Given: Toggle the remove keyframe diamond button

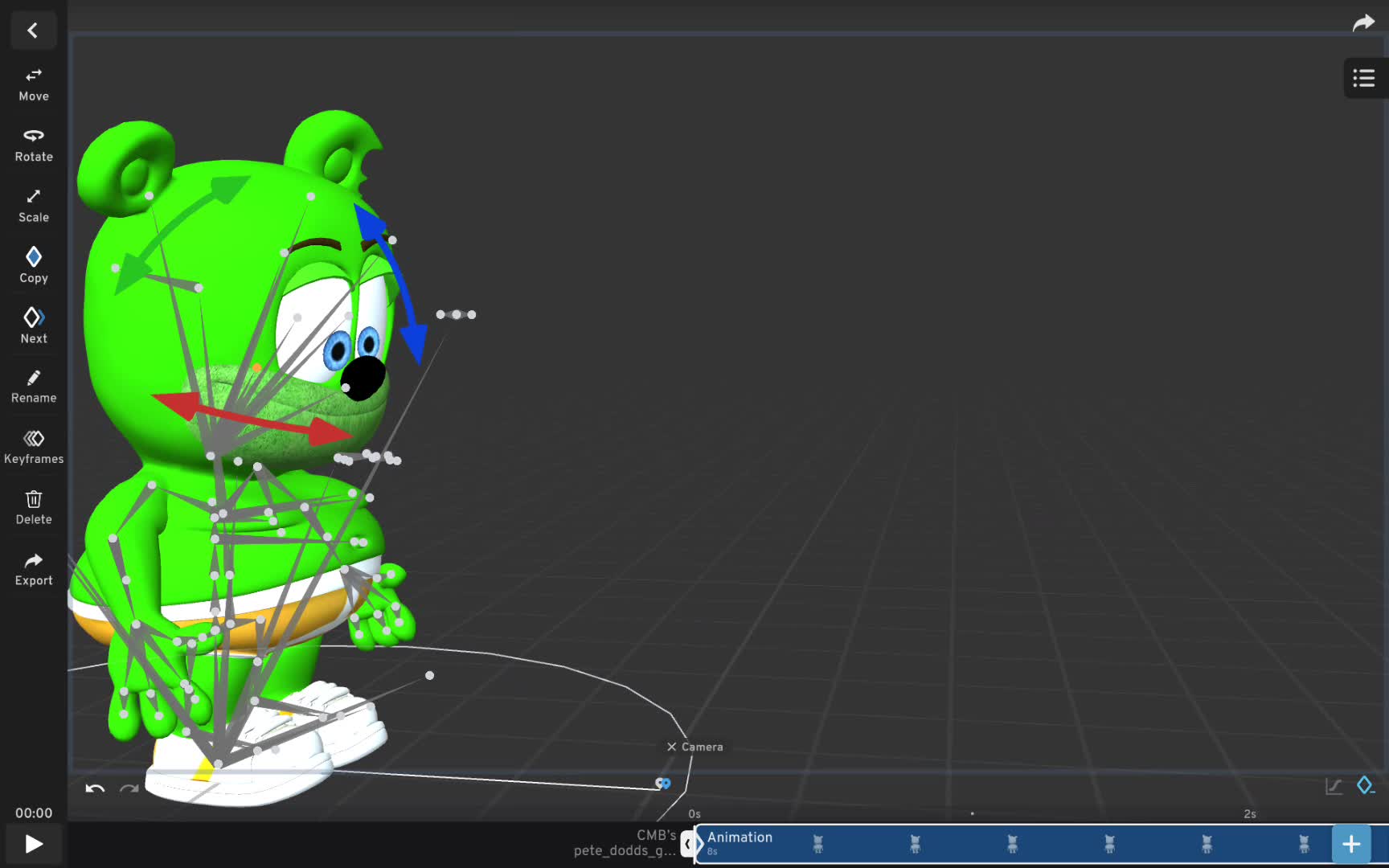Looking at the screenshot, I should (1365, 785).
